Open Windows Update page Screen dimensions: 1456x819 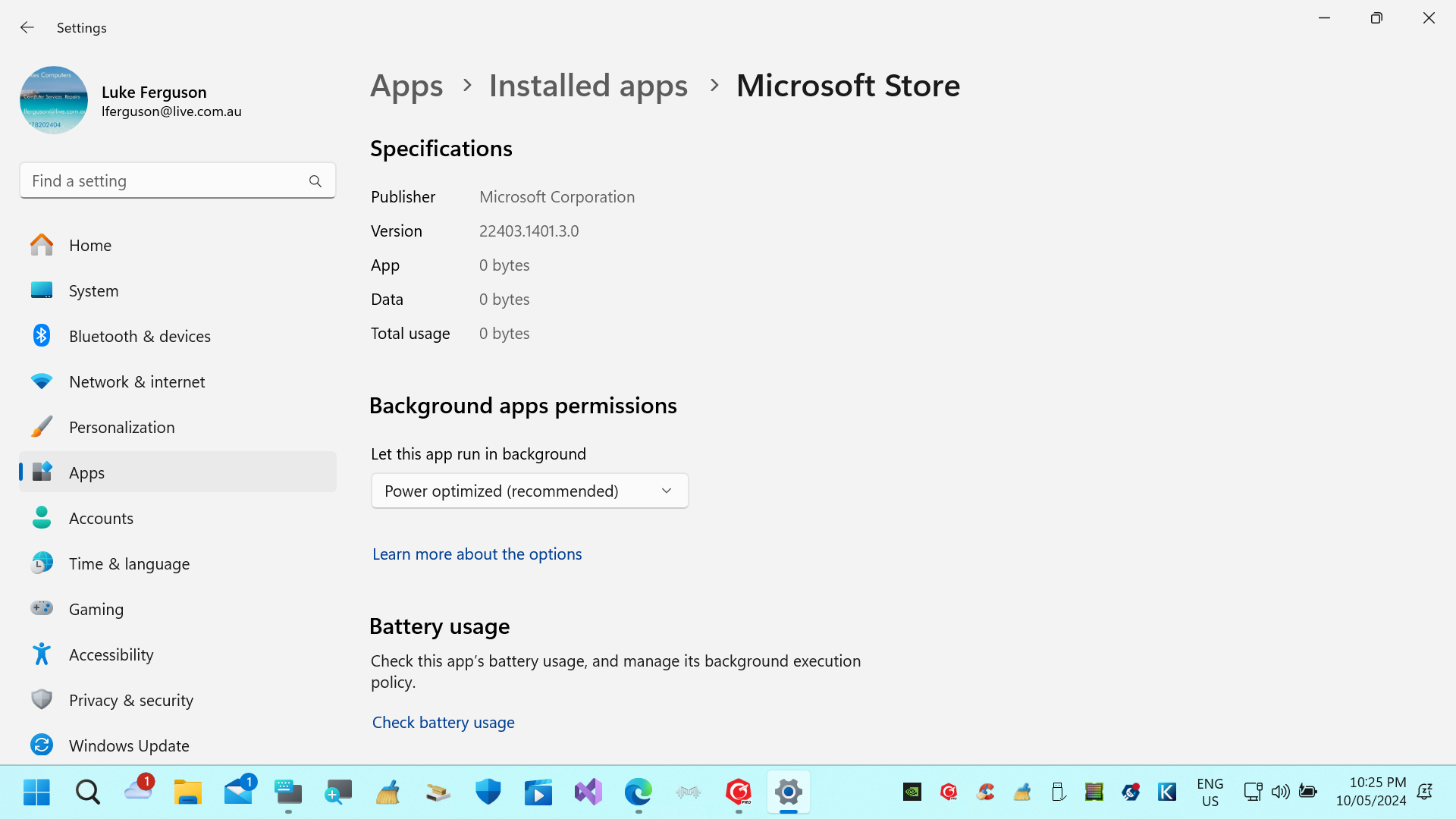[177, 745]
